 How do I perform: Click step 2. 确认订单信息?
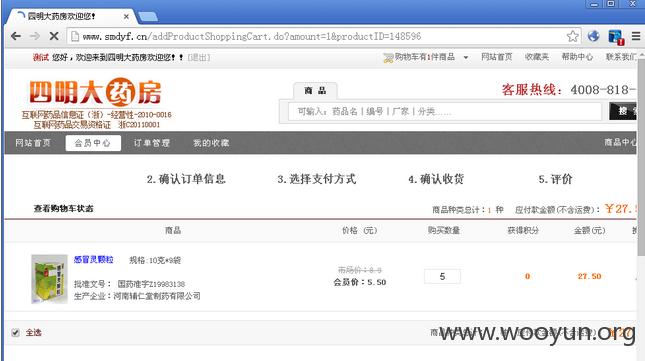[x=186, y=179]
